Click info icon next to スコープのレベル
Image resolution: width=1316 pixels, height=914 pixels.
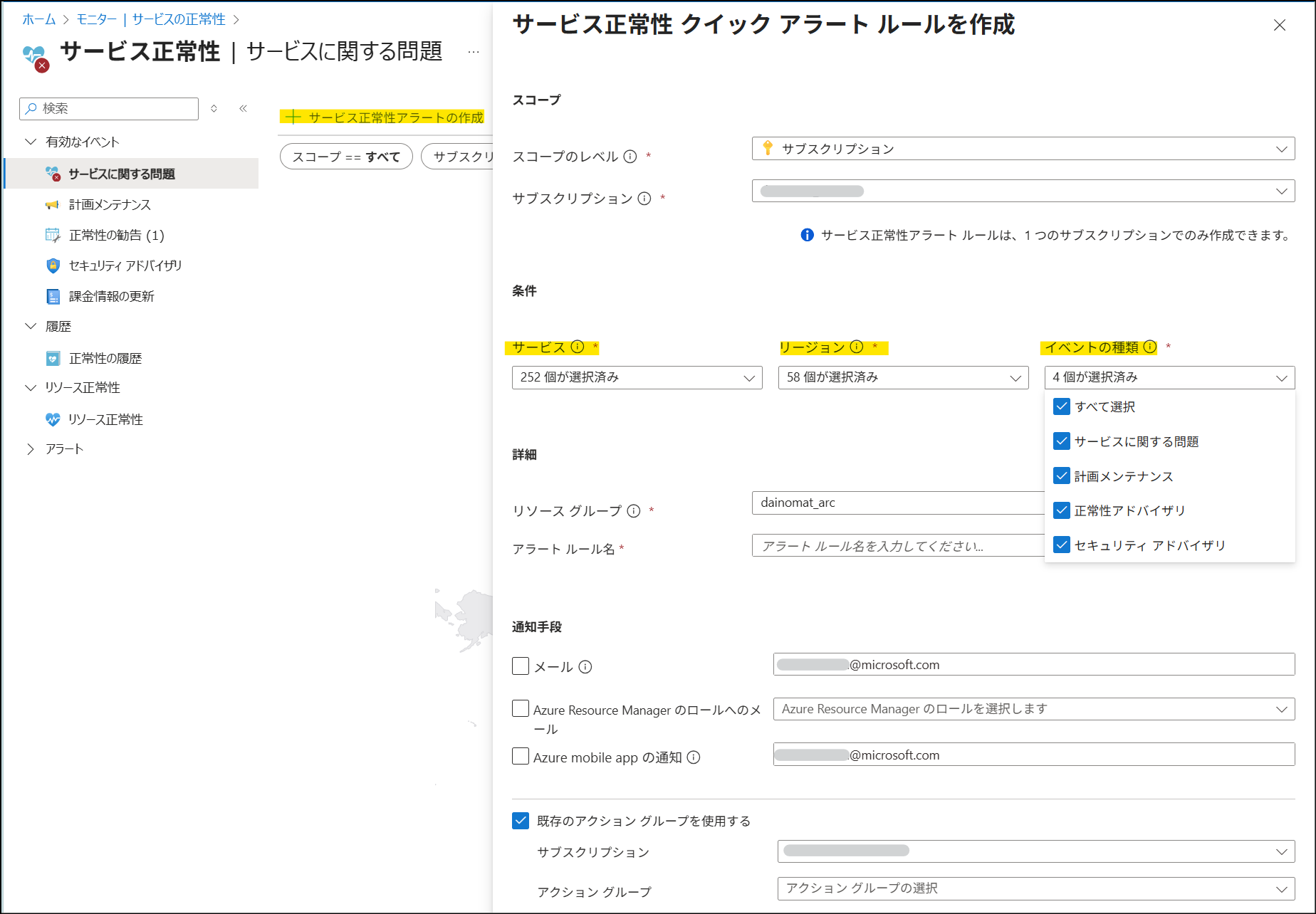click(x=630, y=157)
